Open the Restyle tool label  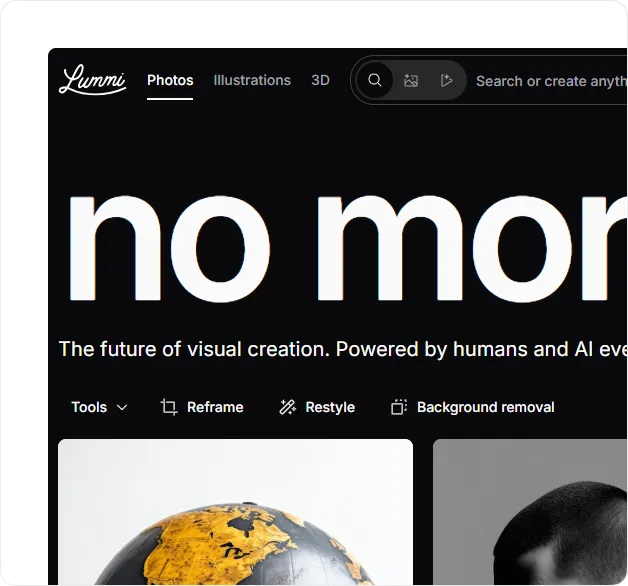[x=330, y=407]
